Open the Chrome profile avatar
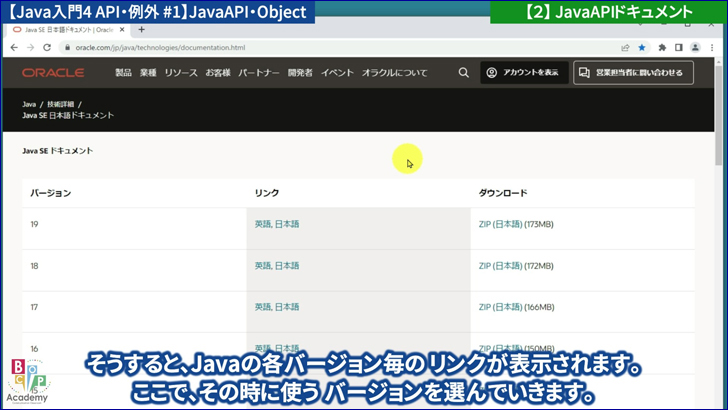 coord(695,47)
